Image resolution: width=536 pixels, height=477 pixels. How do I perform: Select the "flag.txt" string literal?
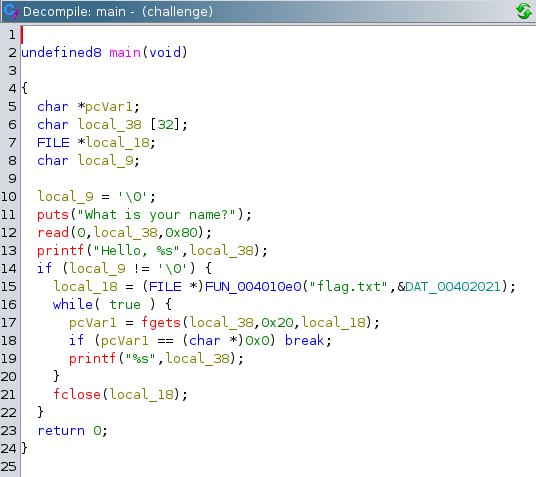point(349,287)
